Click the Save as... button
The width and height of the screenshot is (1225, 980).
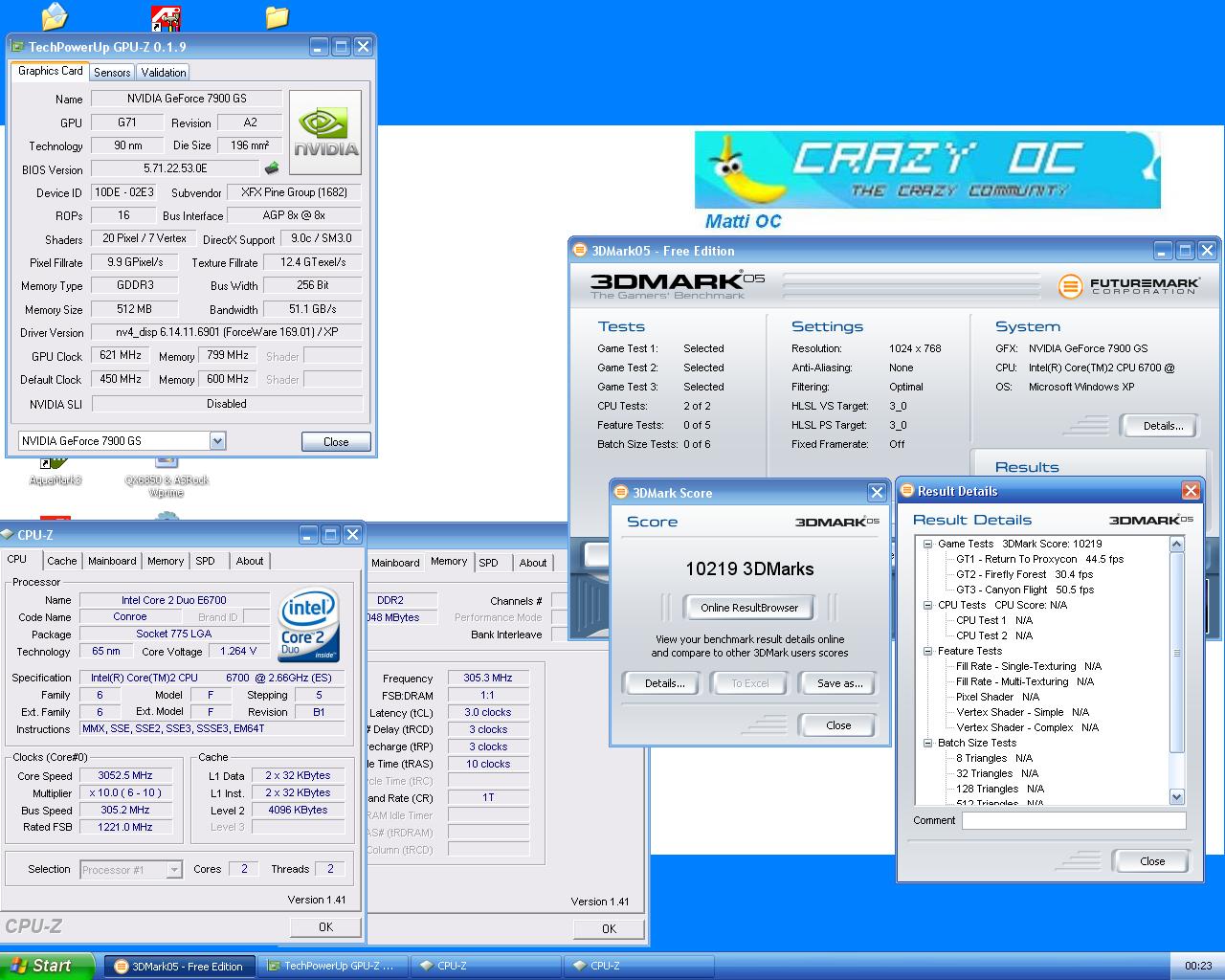[x=839, y=683]
